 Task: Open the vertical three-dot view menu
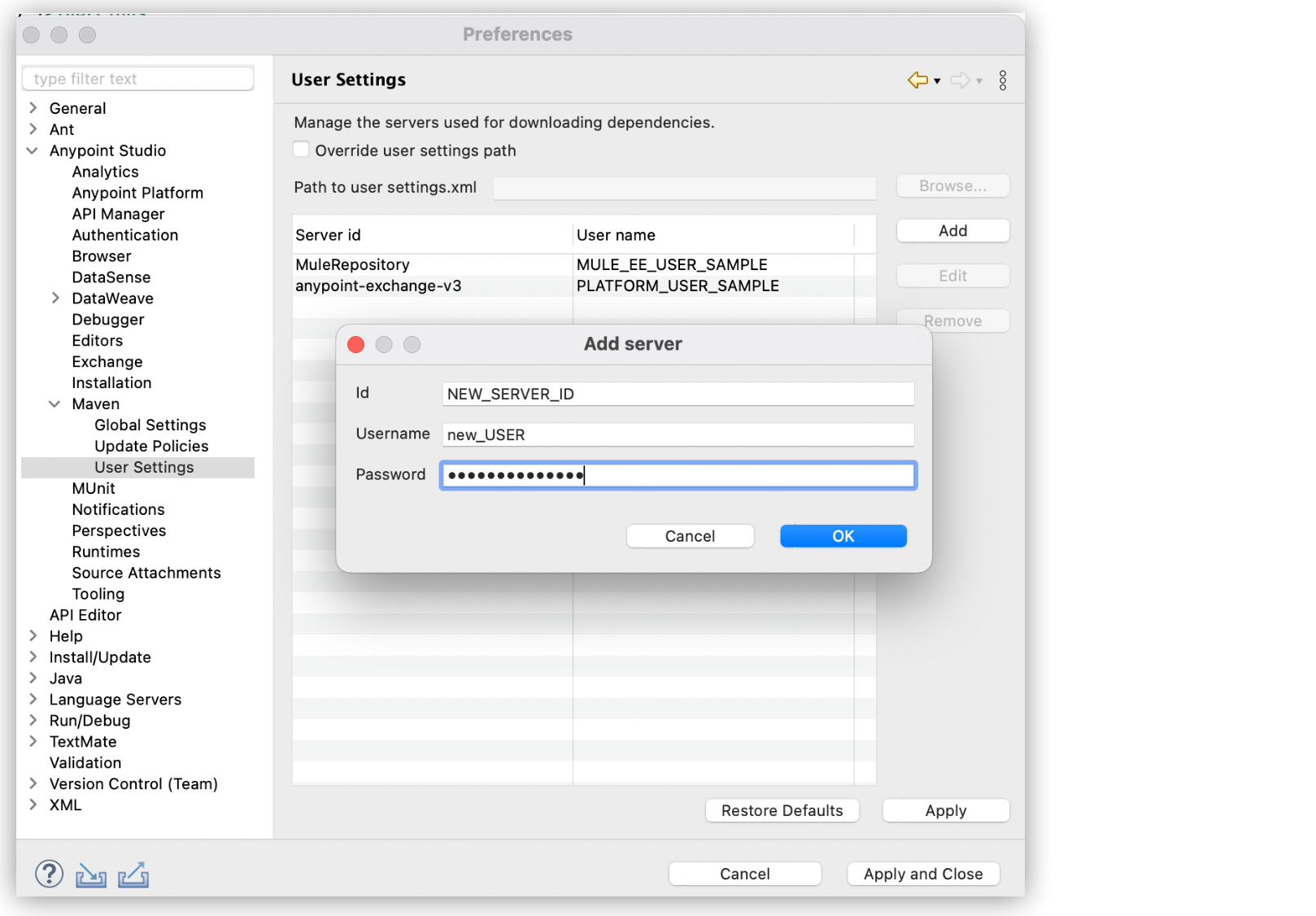(1003, 80)
